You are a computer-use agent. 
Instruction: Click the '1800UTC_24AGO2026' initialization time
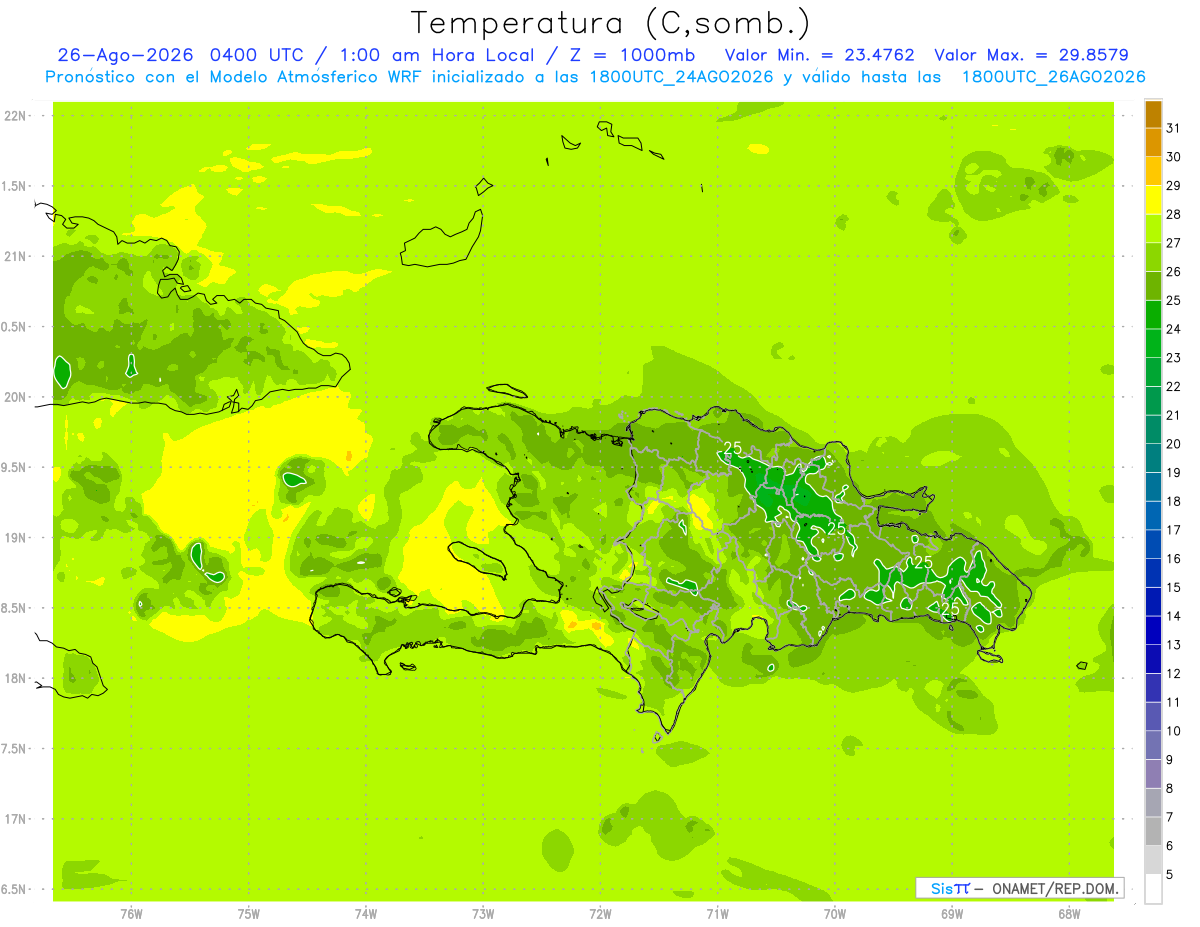pos(680,77)
